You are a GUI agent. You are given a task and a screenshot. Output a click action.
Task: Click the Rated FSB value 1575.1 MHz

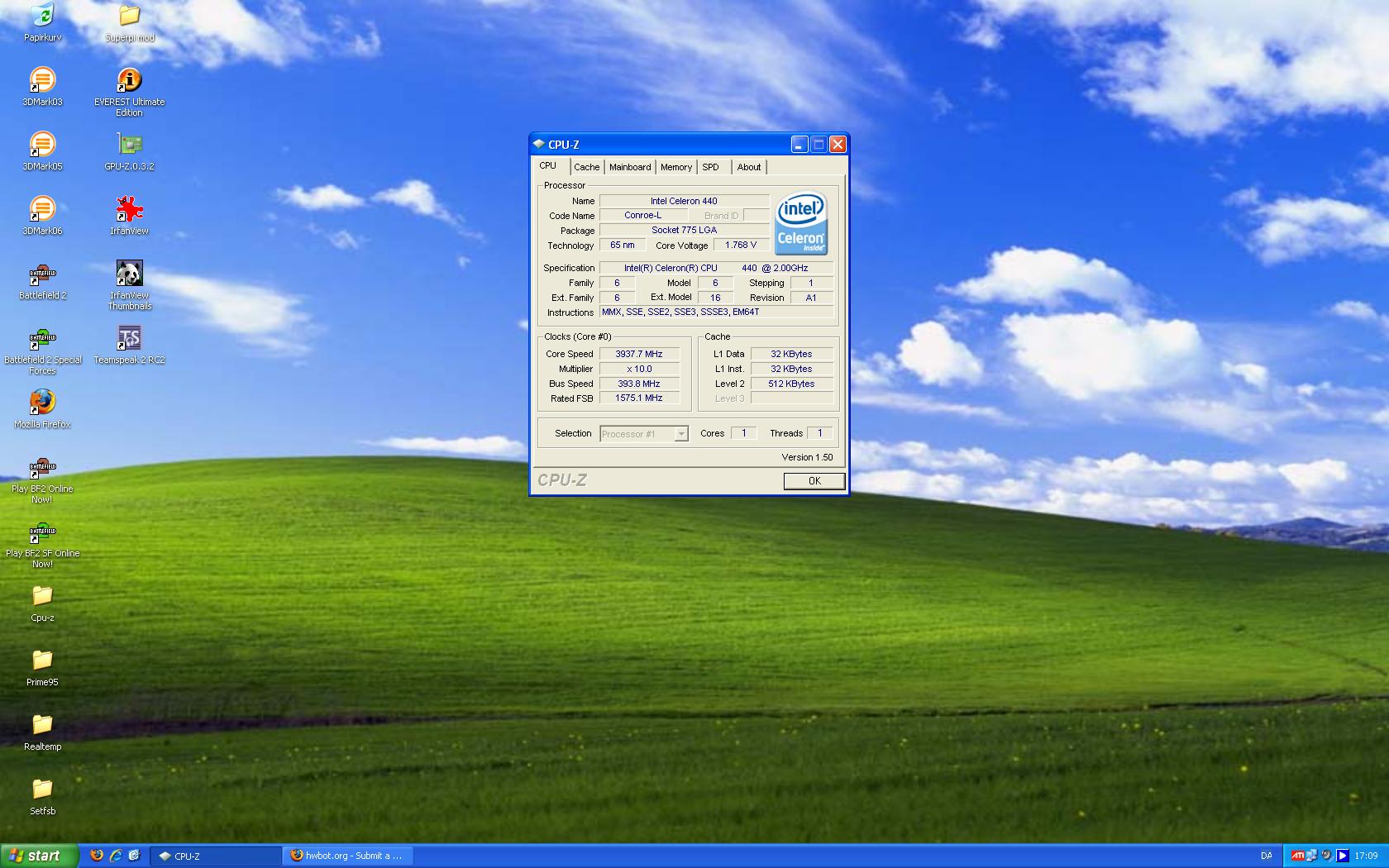639,398
